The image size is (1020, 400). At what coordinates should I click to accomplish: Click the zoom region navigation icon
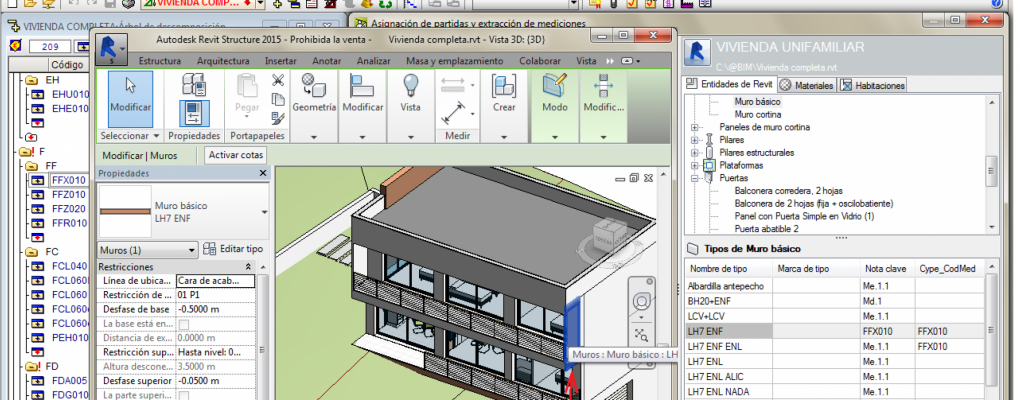coord(641,334)
